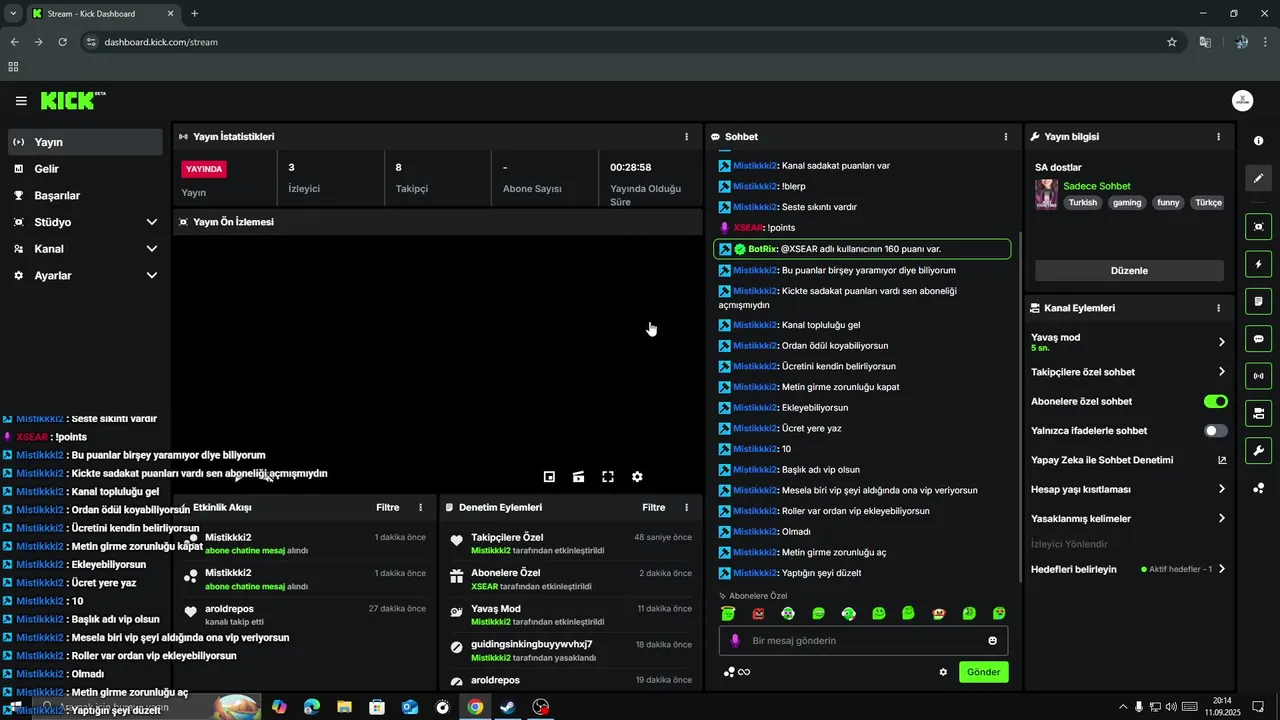Toggle the wrench stream-info icon in the right sidebar
The image size is (1280, 720).
coord(1259,450)
